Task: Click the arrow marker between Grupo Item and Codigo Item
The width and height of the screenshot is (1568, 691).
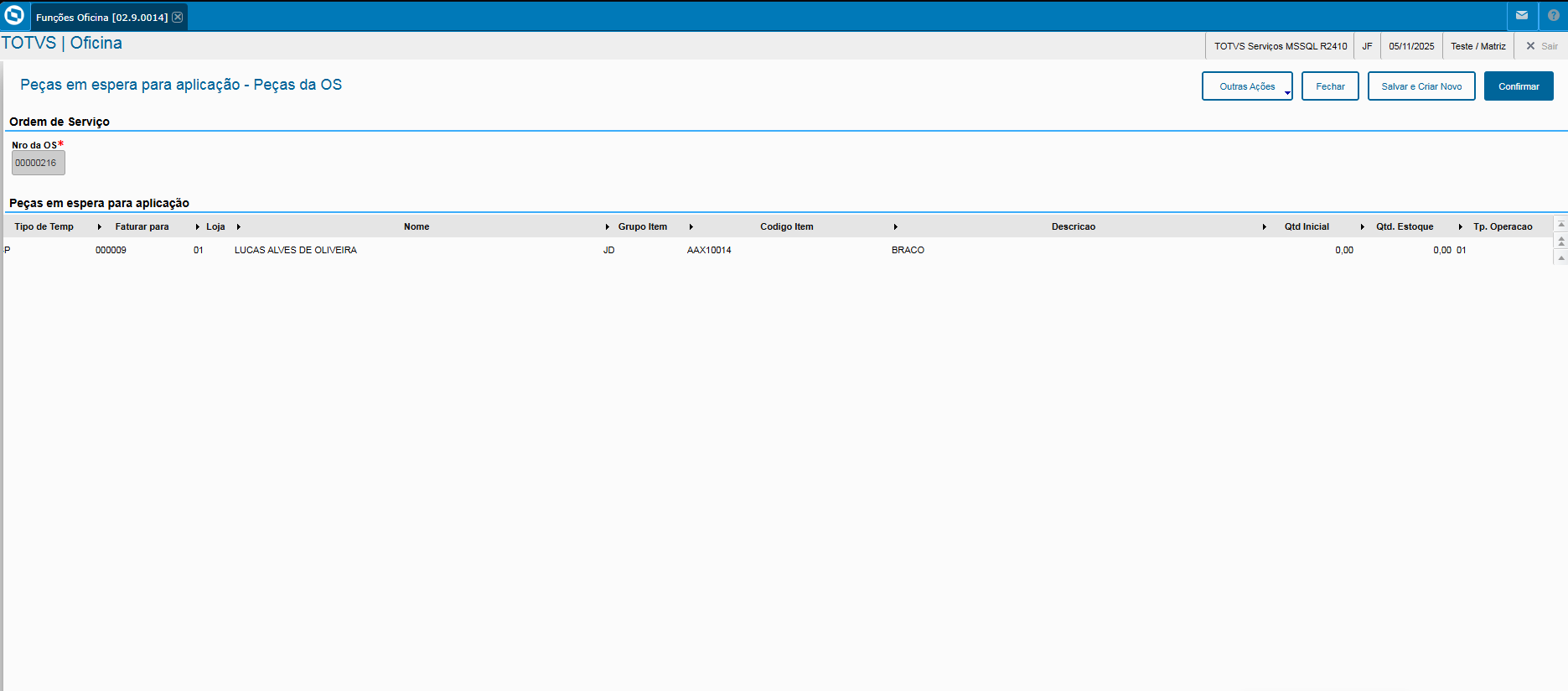Action: [x=691, y=227]
